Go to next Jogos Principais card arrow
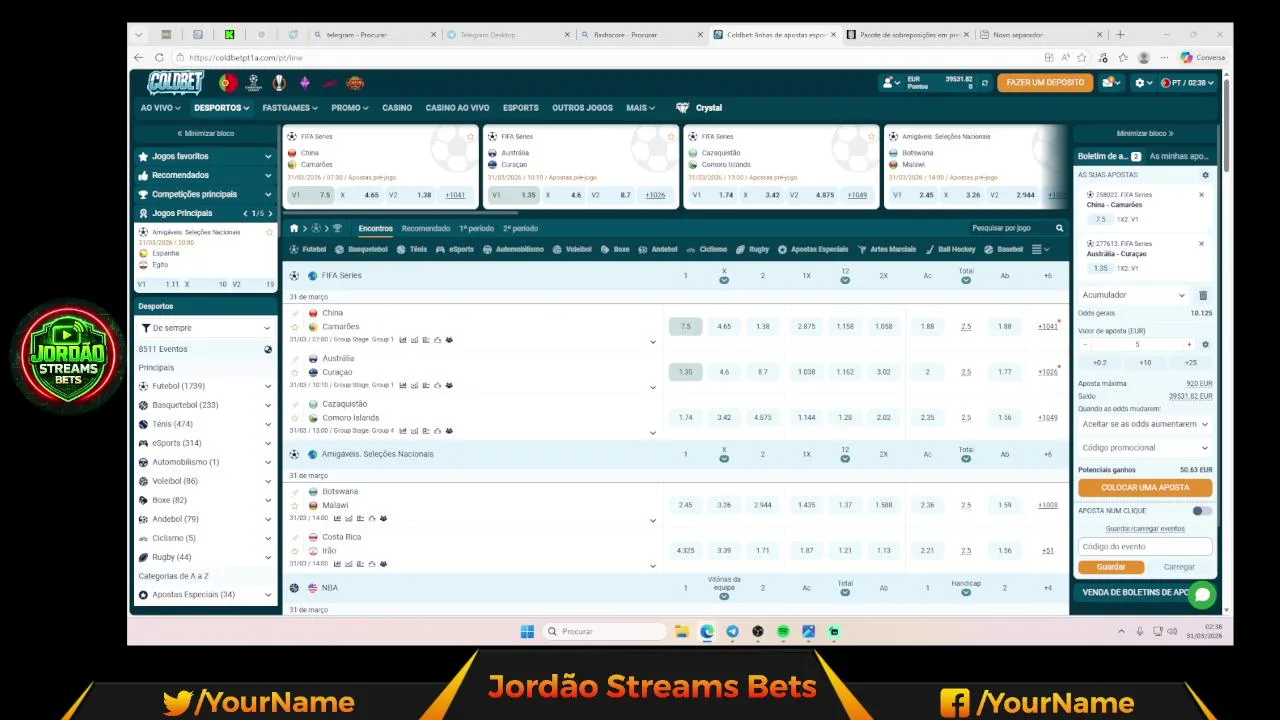Screen dimensions: 1280x720 (x=270, y=214)
